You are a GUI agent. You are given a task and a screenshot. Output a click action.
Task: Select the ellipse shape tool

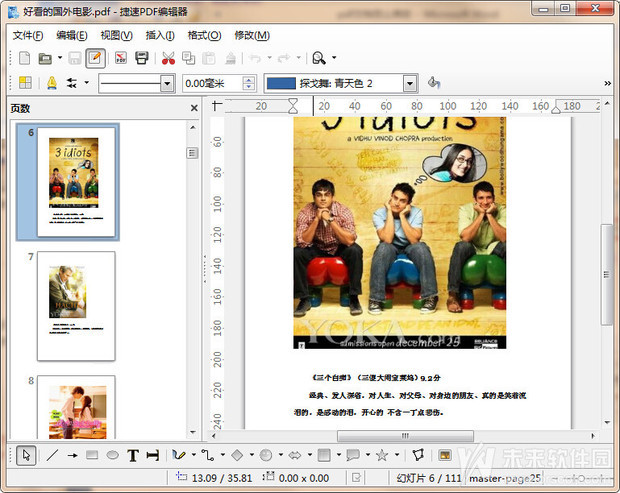(x=113, y=455)
